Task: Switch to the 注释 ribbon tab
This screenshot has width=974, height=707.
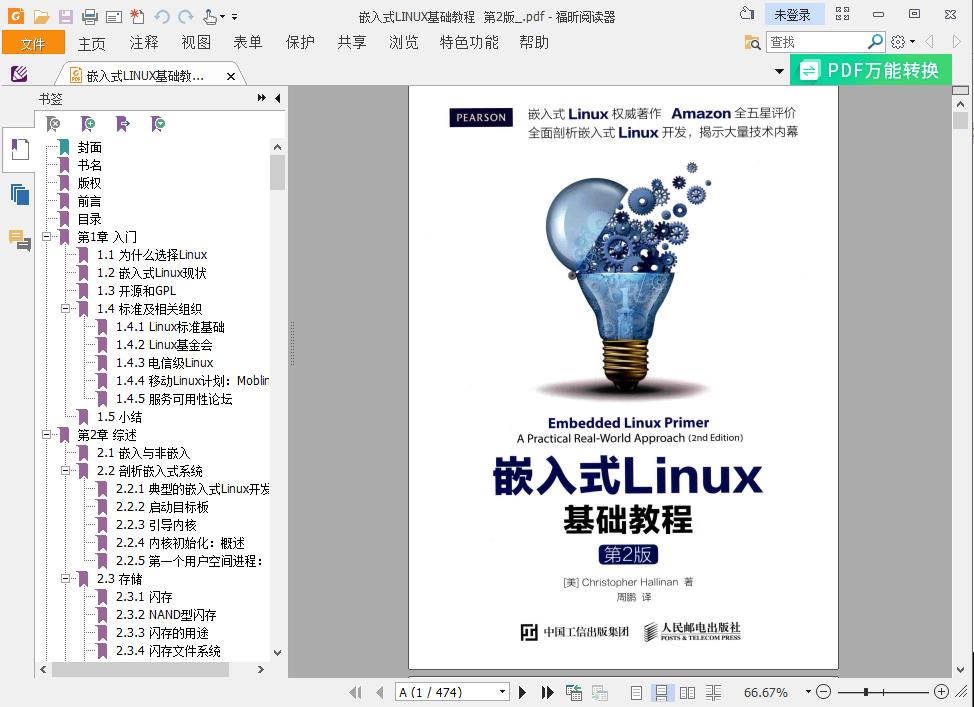Action: click(144, 42)
